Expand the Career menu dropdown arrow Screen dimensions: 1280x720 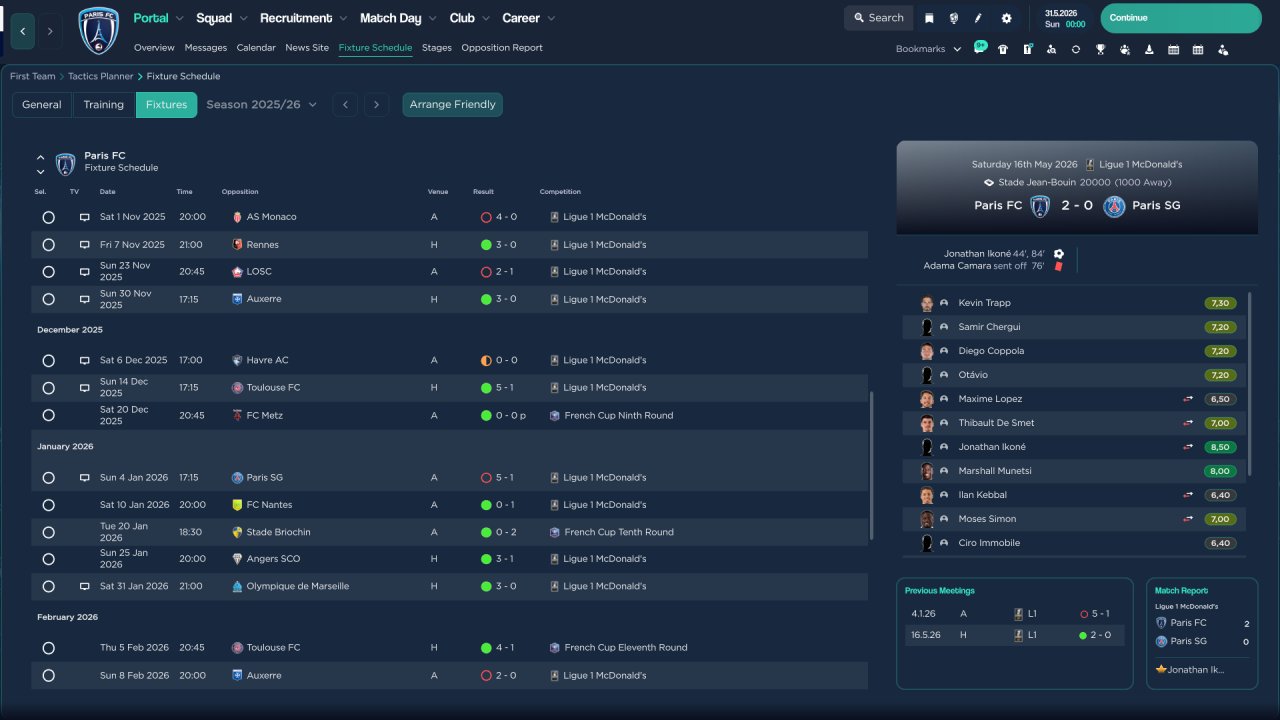pos(551,19)
